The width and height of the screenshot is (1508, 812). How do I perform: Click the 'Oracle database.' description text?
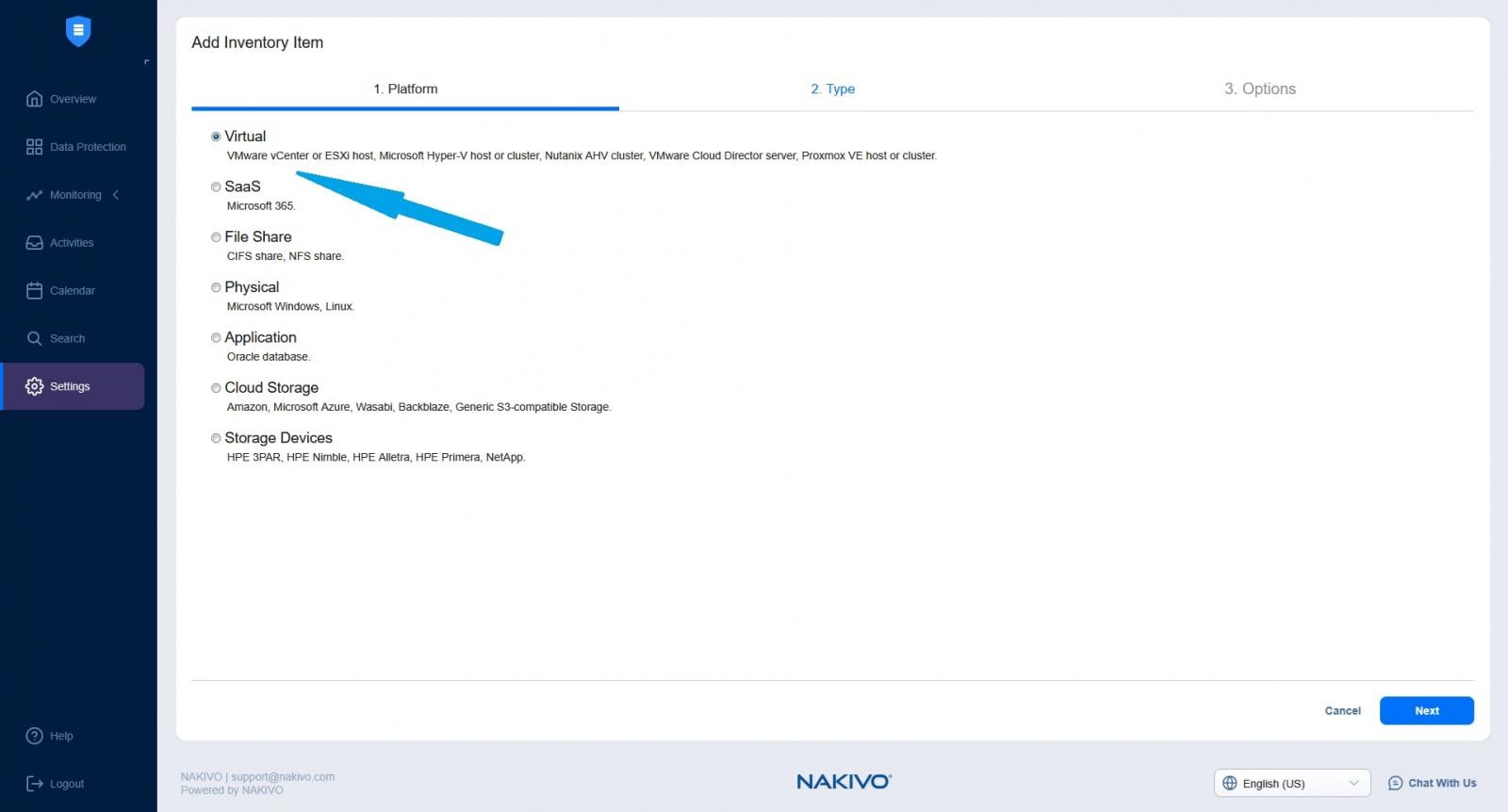pos(269,357)
